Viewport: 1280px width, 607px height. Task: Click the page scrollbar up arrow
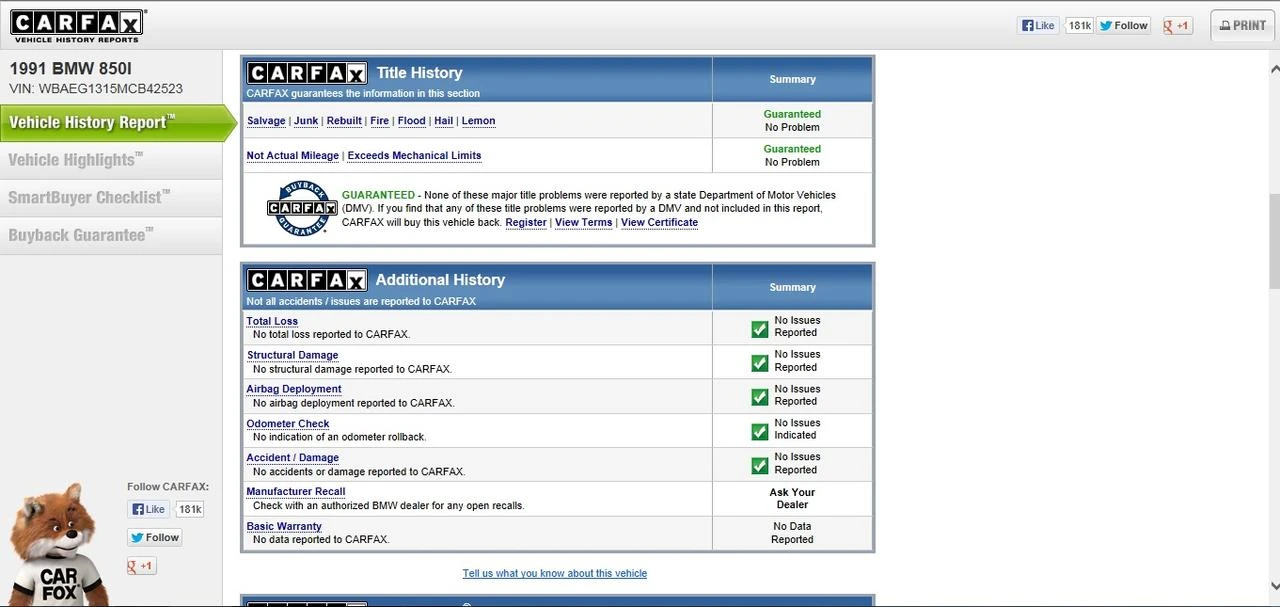coord(1273,69)
